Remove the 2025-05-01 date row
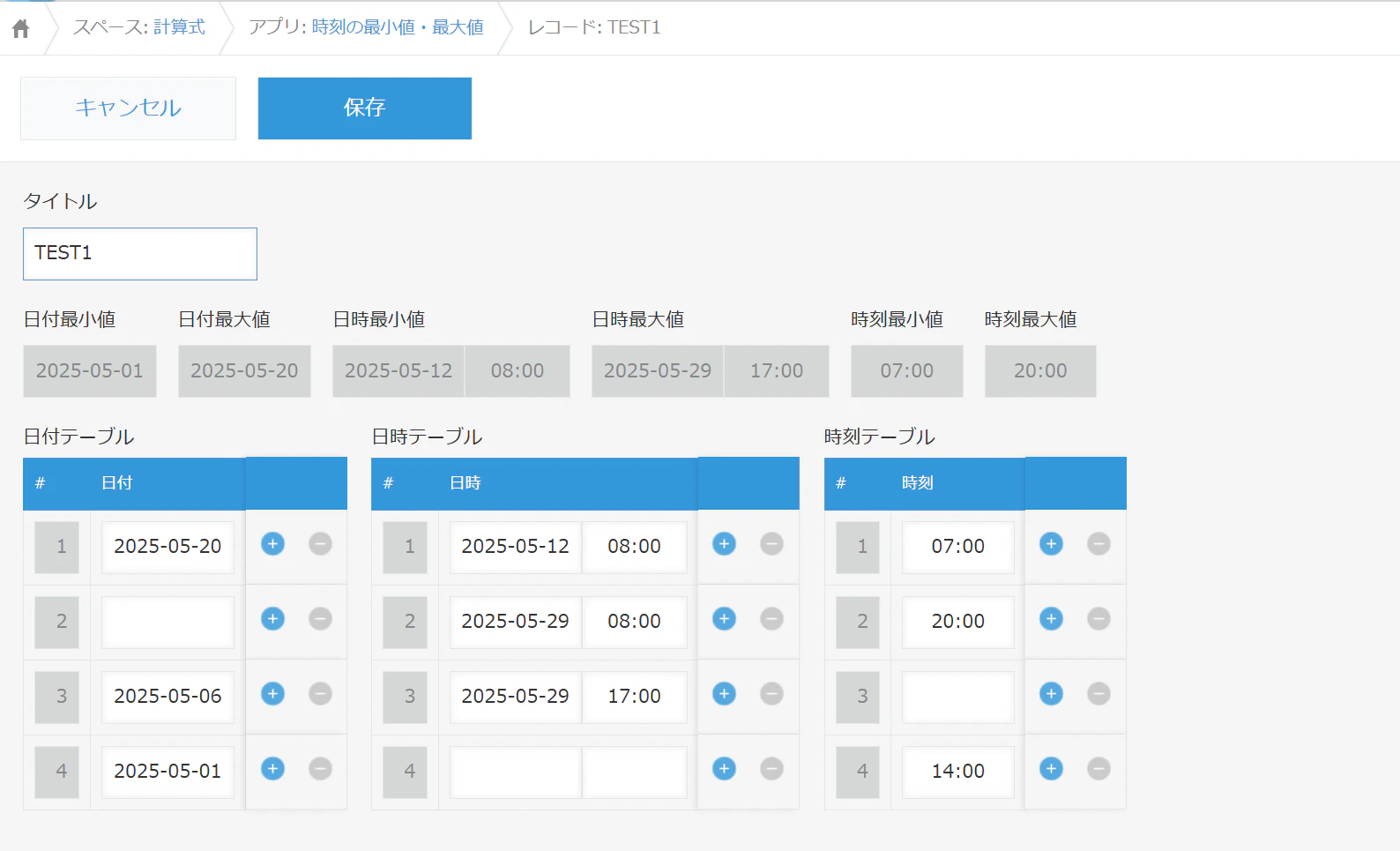 [320, 769]
